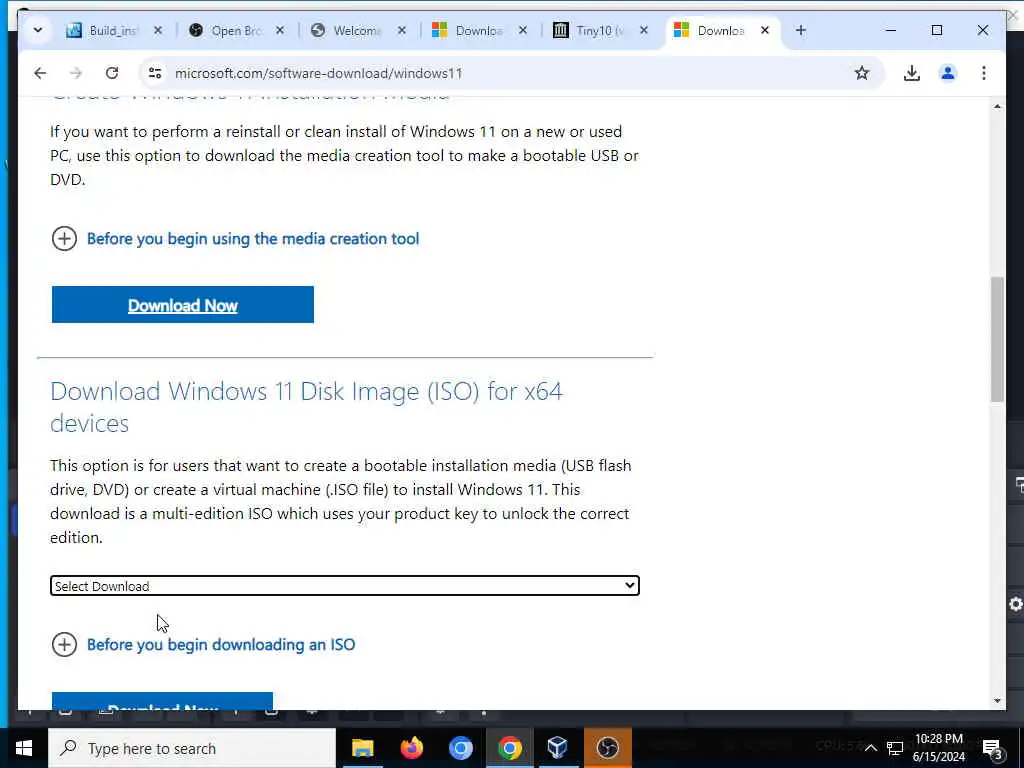Expand Before you begin downloading an ISO
The height and width of the screenshot is (768, 1024).
coord(64,645)
